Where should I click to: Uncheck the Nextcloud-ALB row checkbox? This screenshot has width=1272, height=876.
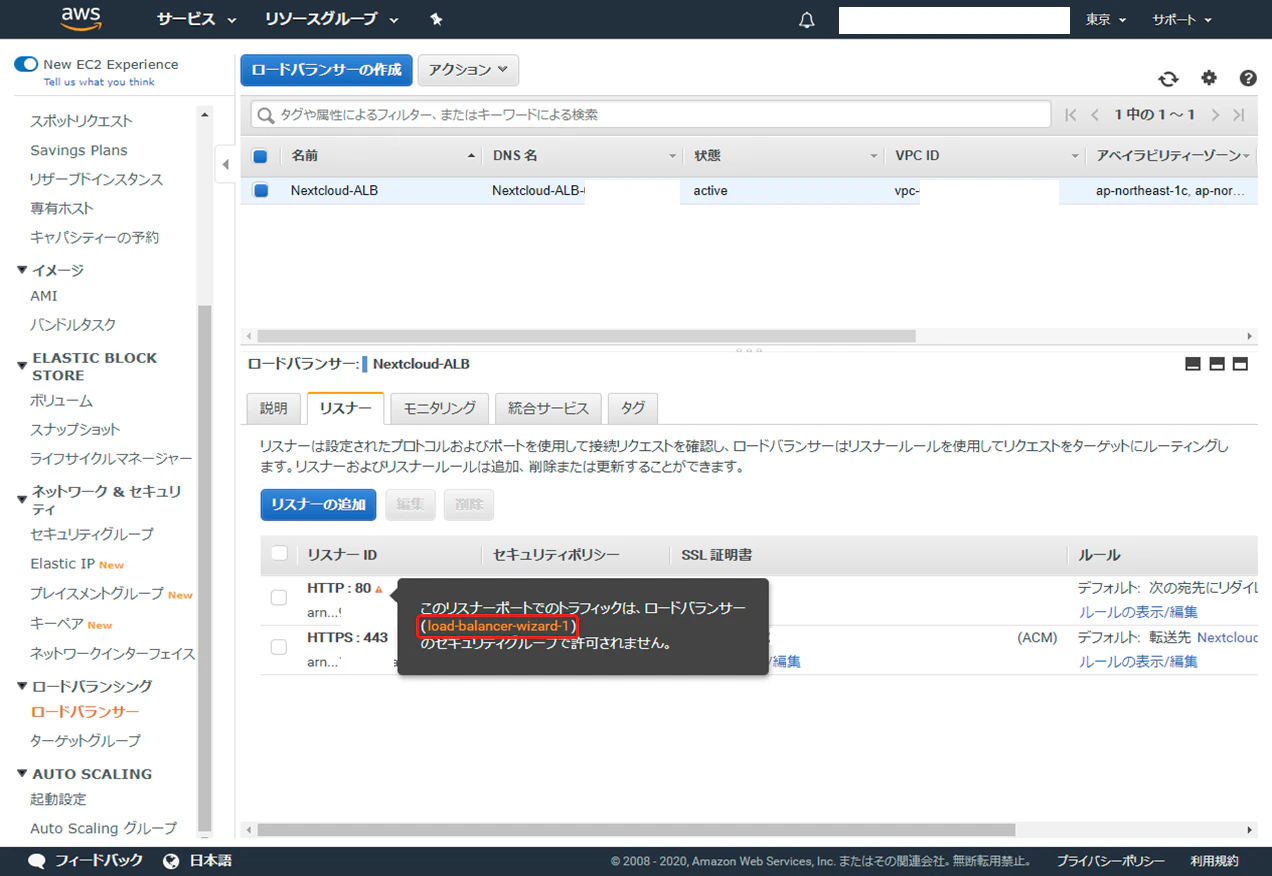click(261, 190)
